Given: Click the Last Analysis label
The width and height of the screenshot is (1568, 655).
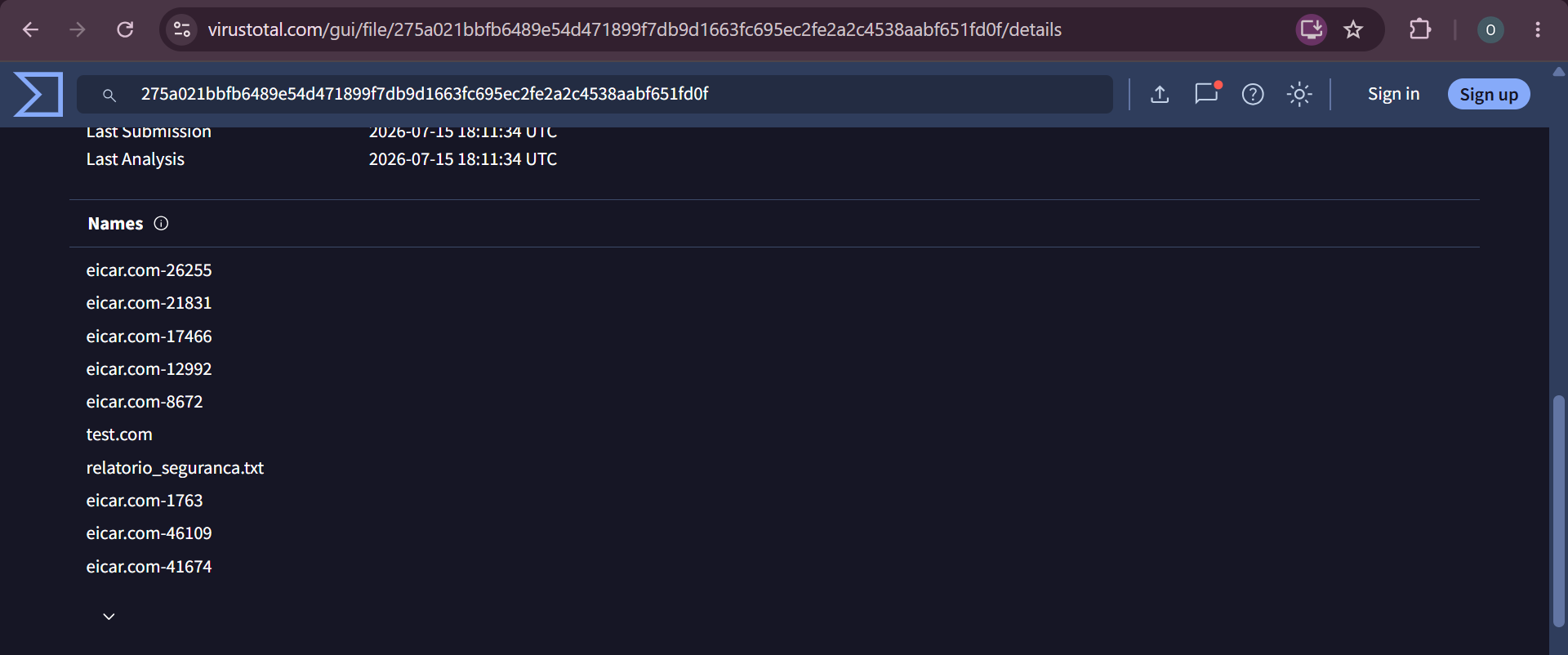Looking at the screenshot, I should pos(136,159).
